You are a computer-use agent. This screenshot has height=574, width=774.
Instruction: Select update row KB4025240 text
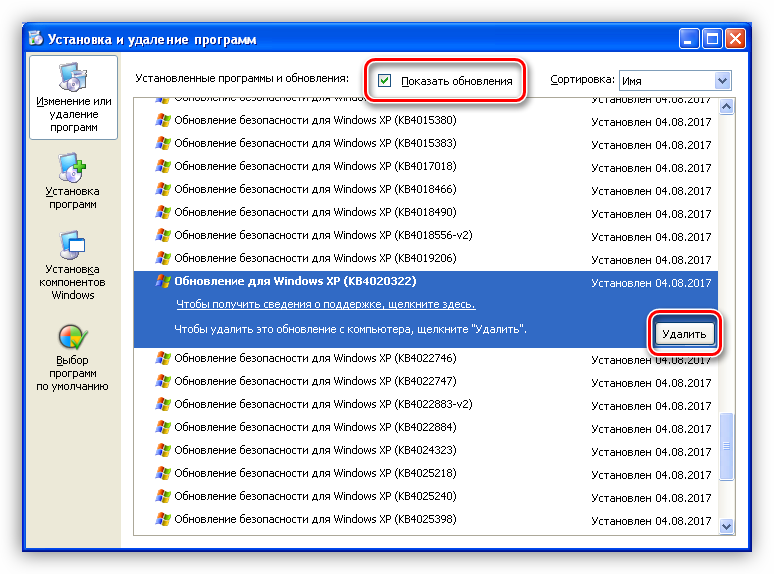(315, 496)
